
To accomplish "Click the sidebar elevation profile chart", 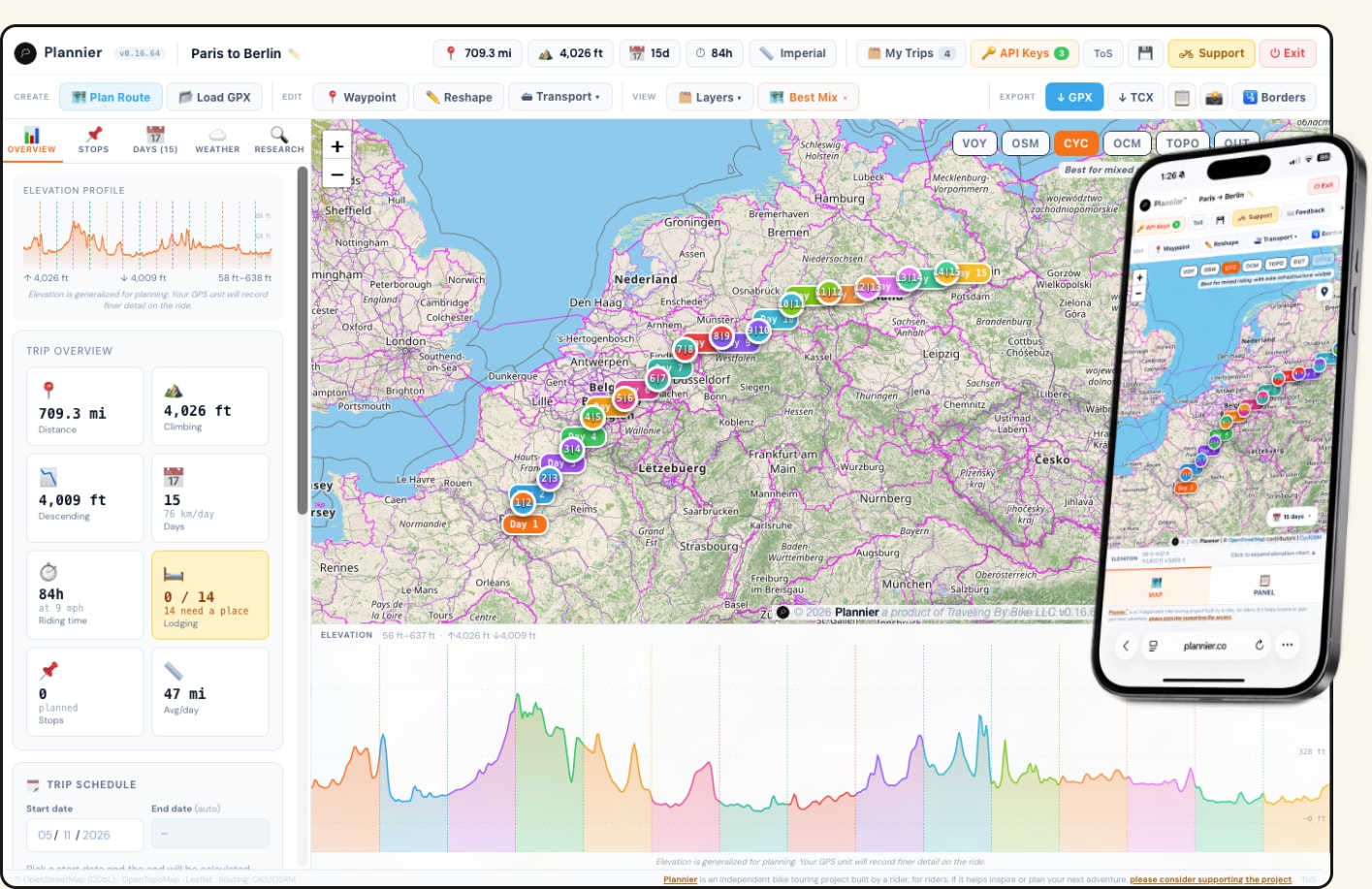I will [x=147, y=236].
